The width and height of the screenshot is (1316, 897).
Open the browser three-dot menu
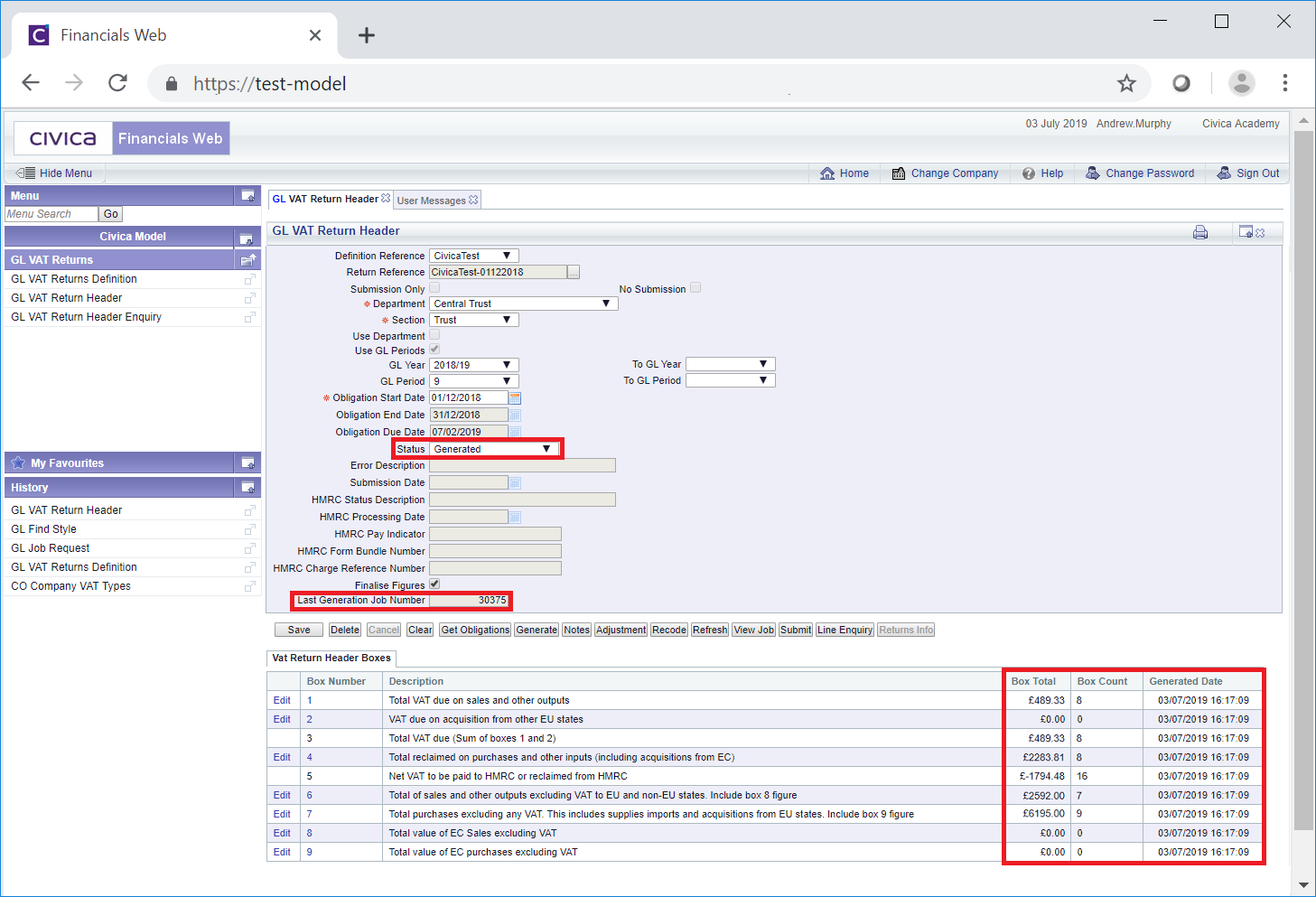click(1284, 83)
